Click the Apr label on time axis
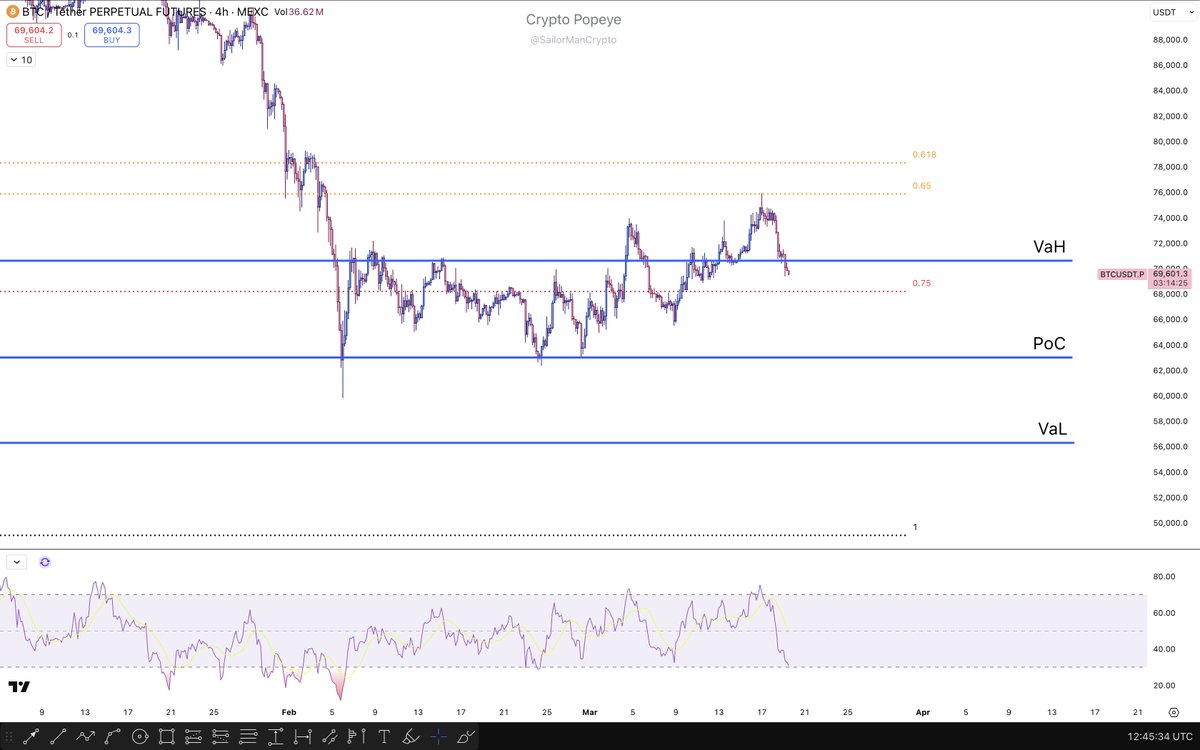Screen dimensions: 1200x750 (922, 712)
